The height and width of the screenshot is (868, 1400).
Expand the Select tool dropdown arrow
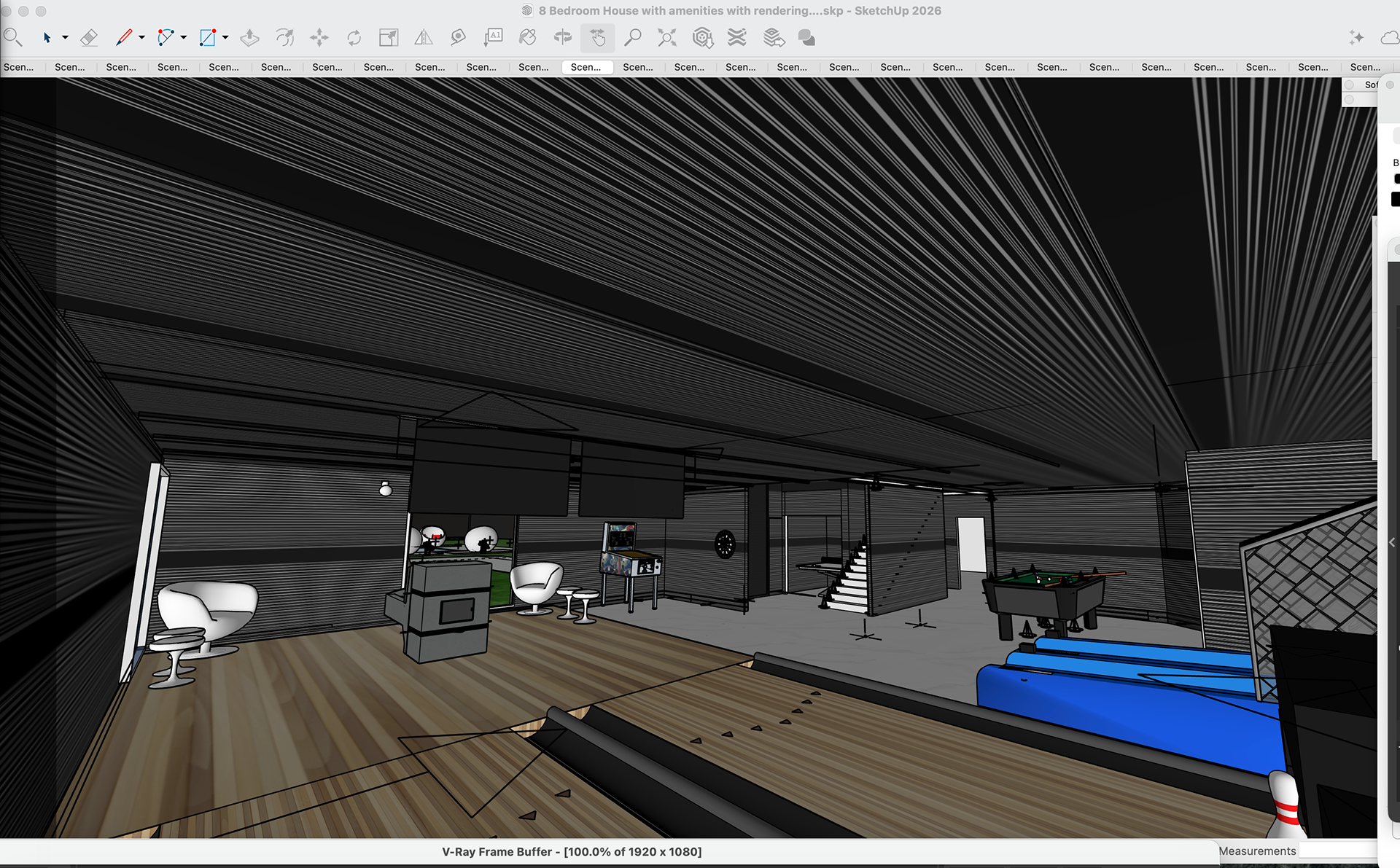(x=65, y=37)
